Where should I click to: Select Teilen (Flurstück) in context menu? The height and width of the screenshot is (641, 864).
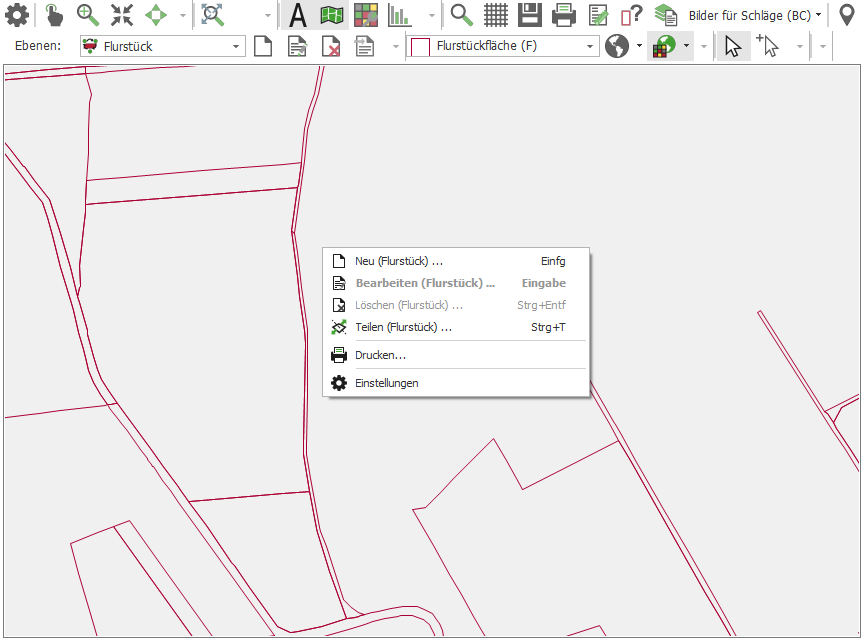[x=403, y=327]
